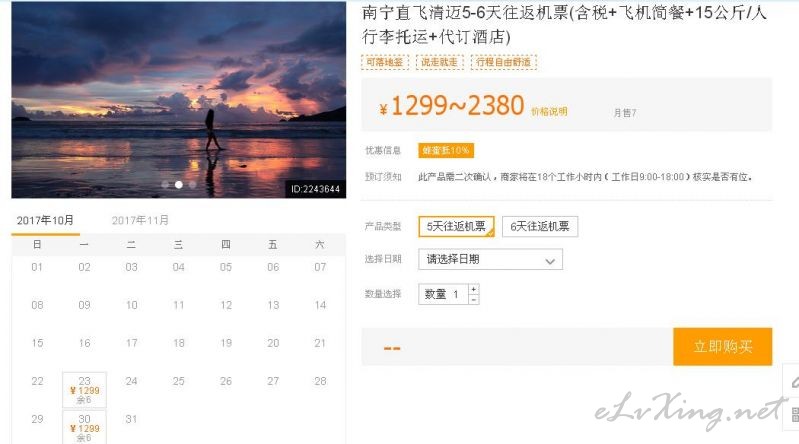Image resolution: width=799 pixels, height=444 pixels.
Task: Open the 价格说明 price explanation link
Action: (x=549, y=112)
